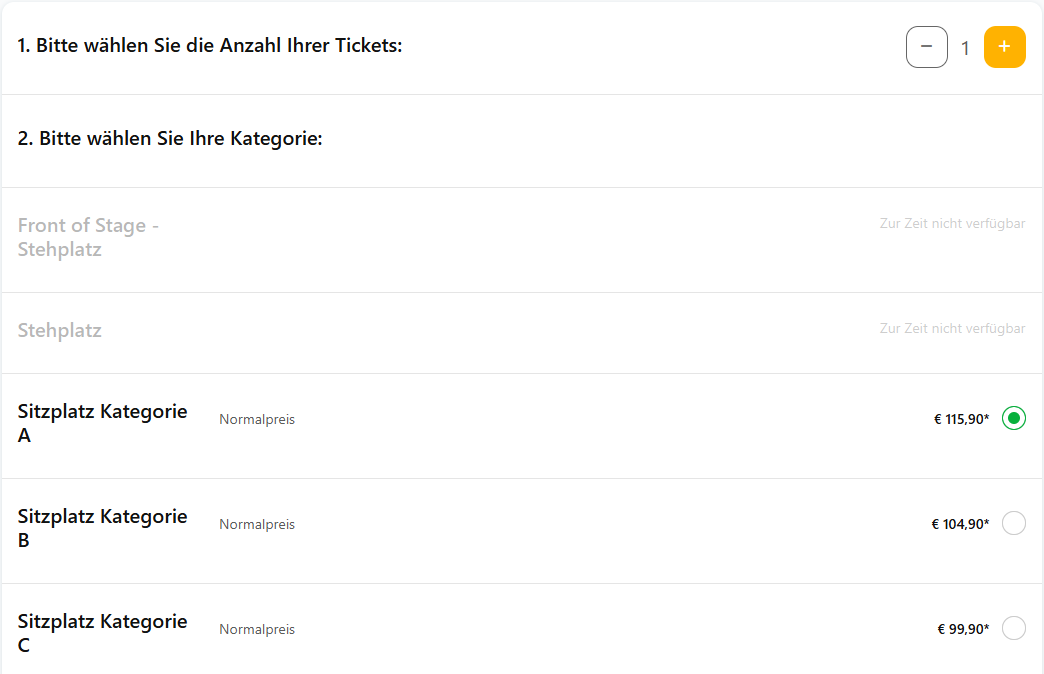The image size is (1044, 674).
Task: Select Sitzplatz Kategorie C radio button
Action: 1013,628
